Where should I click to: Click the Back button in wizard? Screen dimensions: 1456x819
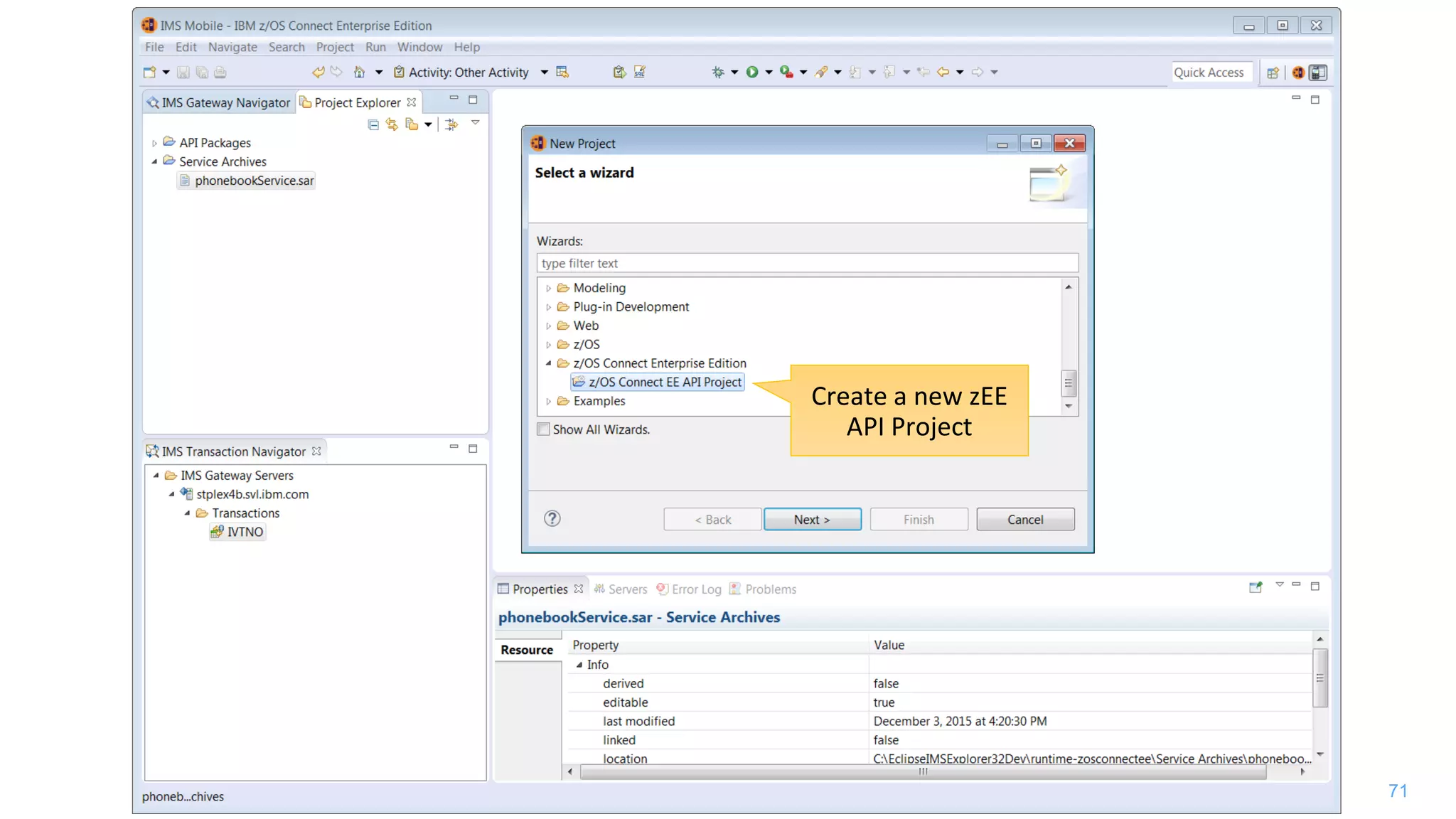click(x=712, y=519)
